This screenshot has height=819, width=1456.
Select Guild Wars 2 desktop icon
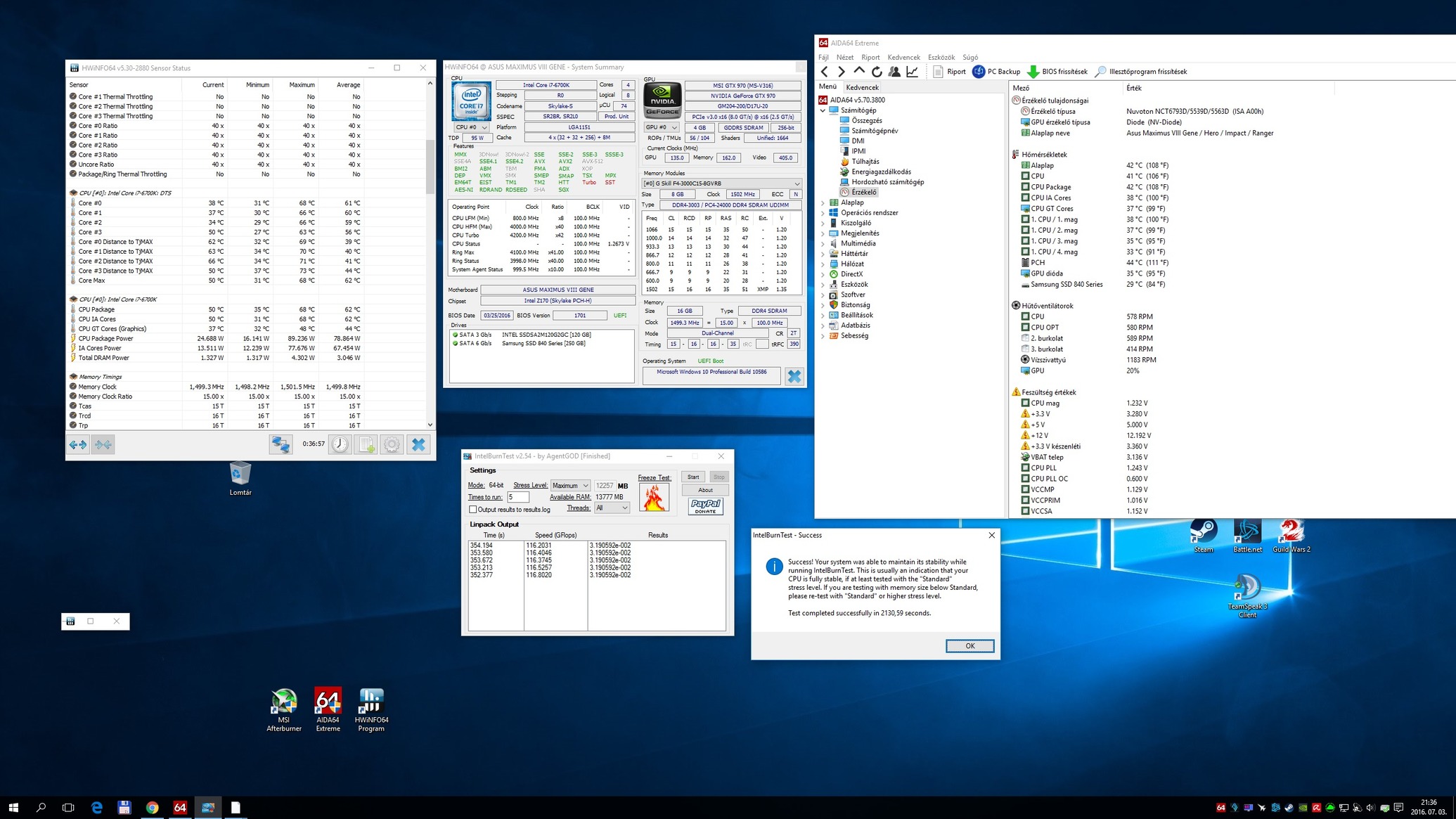1291,536
